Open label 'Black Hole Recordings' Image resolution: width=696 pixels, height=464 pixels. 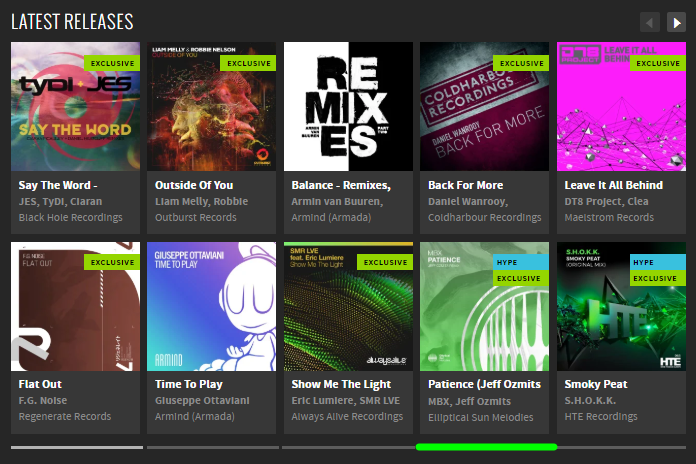[71, 218]
